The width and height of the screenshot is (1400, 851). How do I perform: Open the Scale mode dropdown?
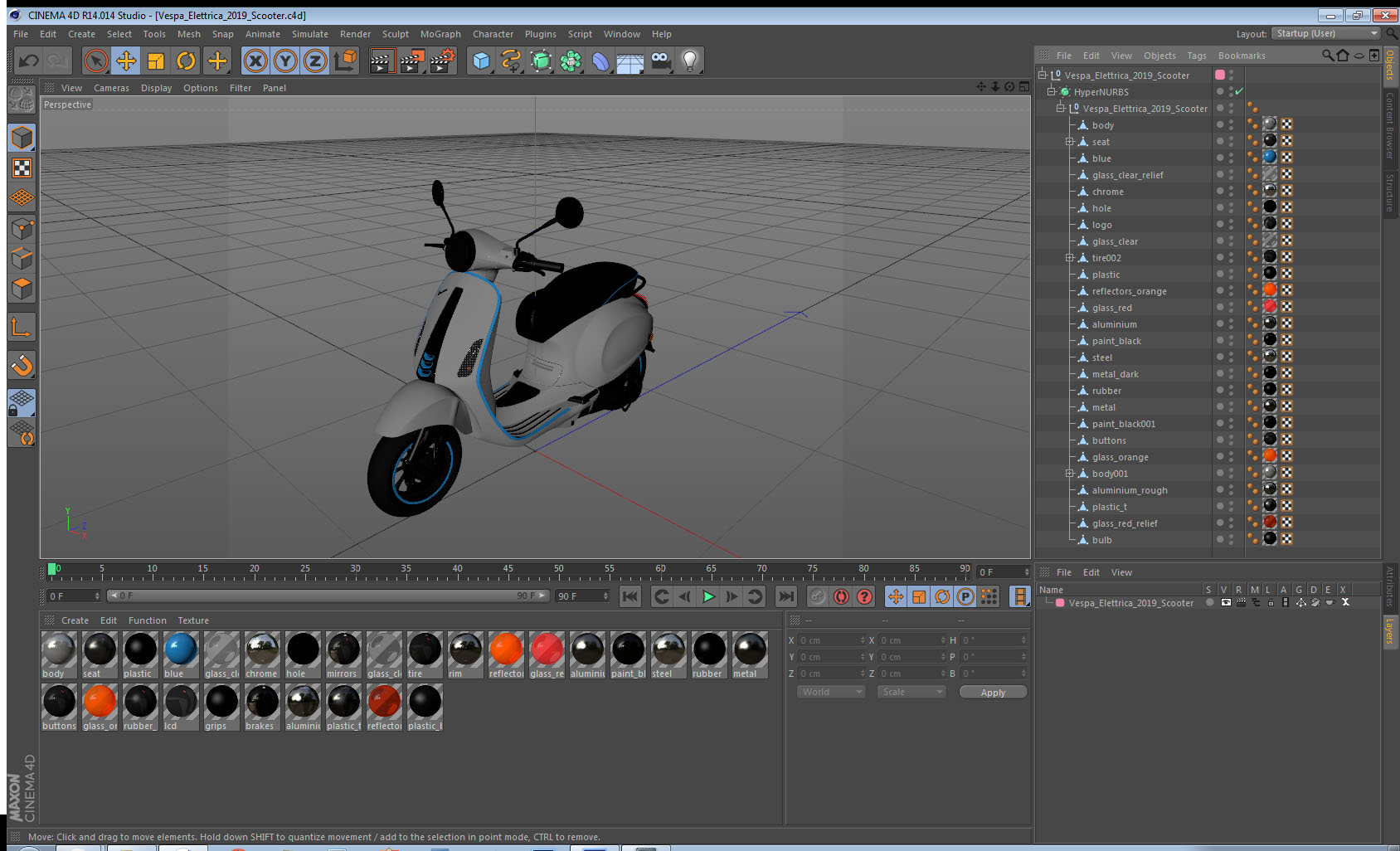[911, 692]
